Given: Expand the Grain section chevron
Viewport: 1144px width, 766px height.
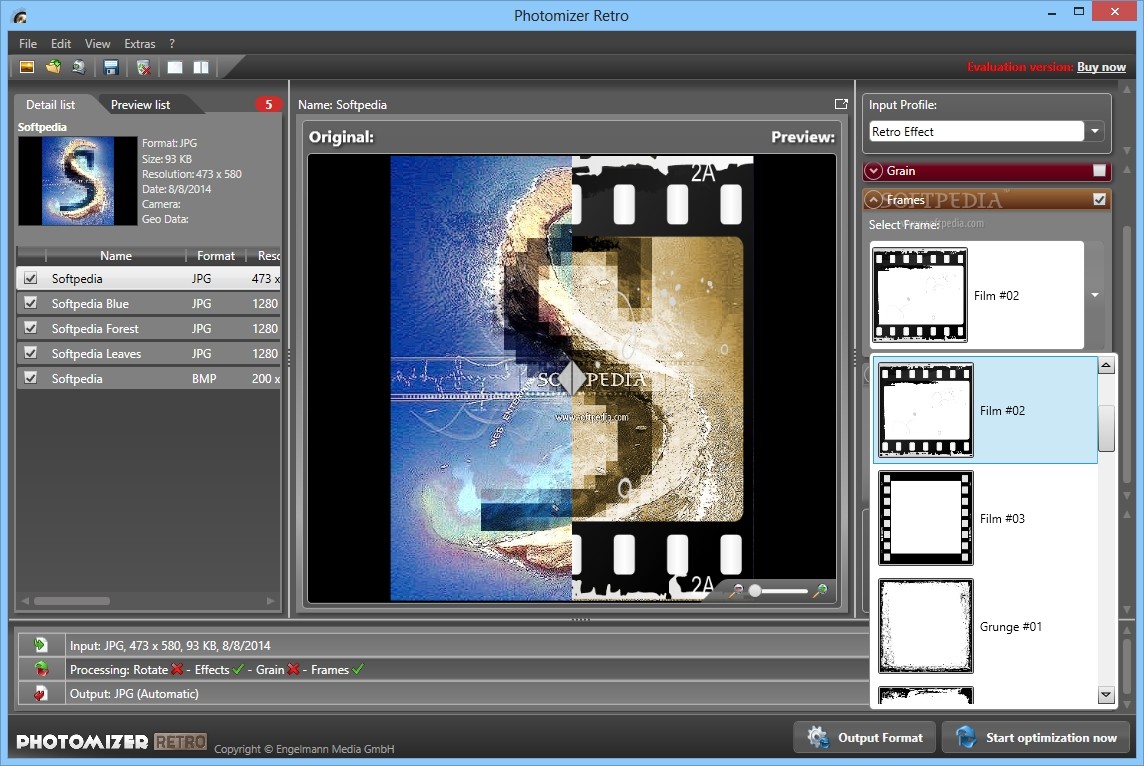Looking at the screenshot, I should [x=873, y=171].
